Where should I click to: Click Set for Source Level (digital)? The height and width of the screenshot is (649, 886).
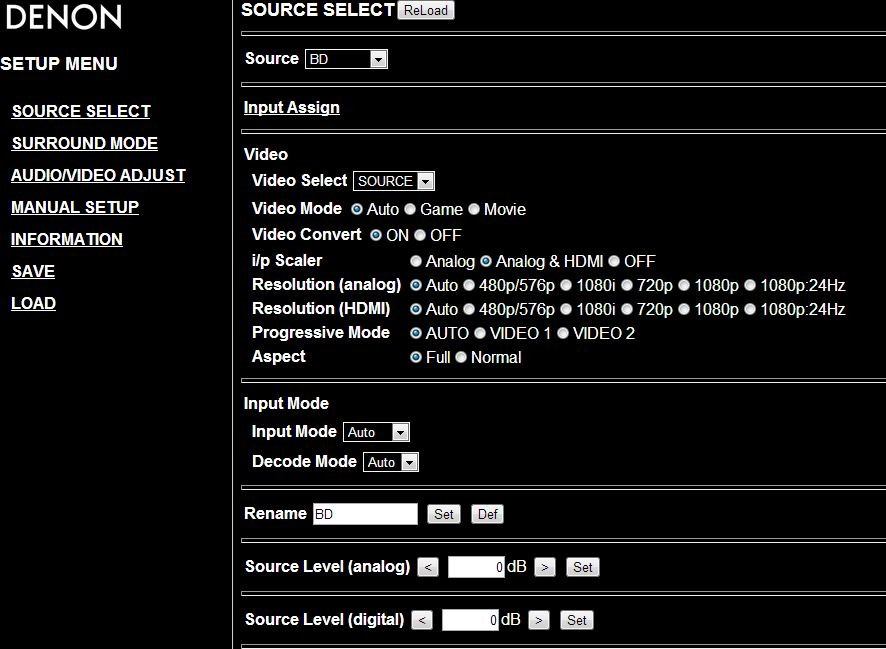[577, 620]
